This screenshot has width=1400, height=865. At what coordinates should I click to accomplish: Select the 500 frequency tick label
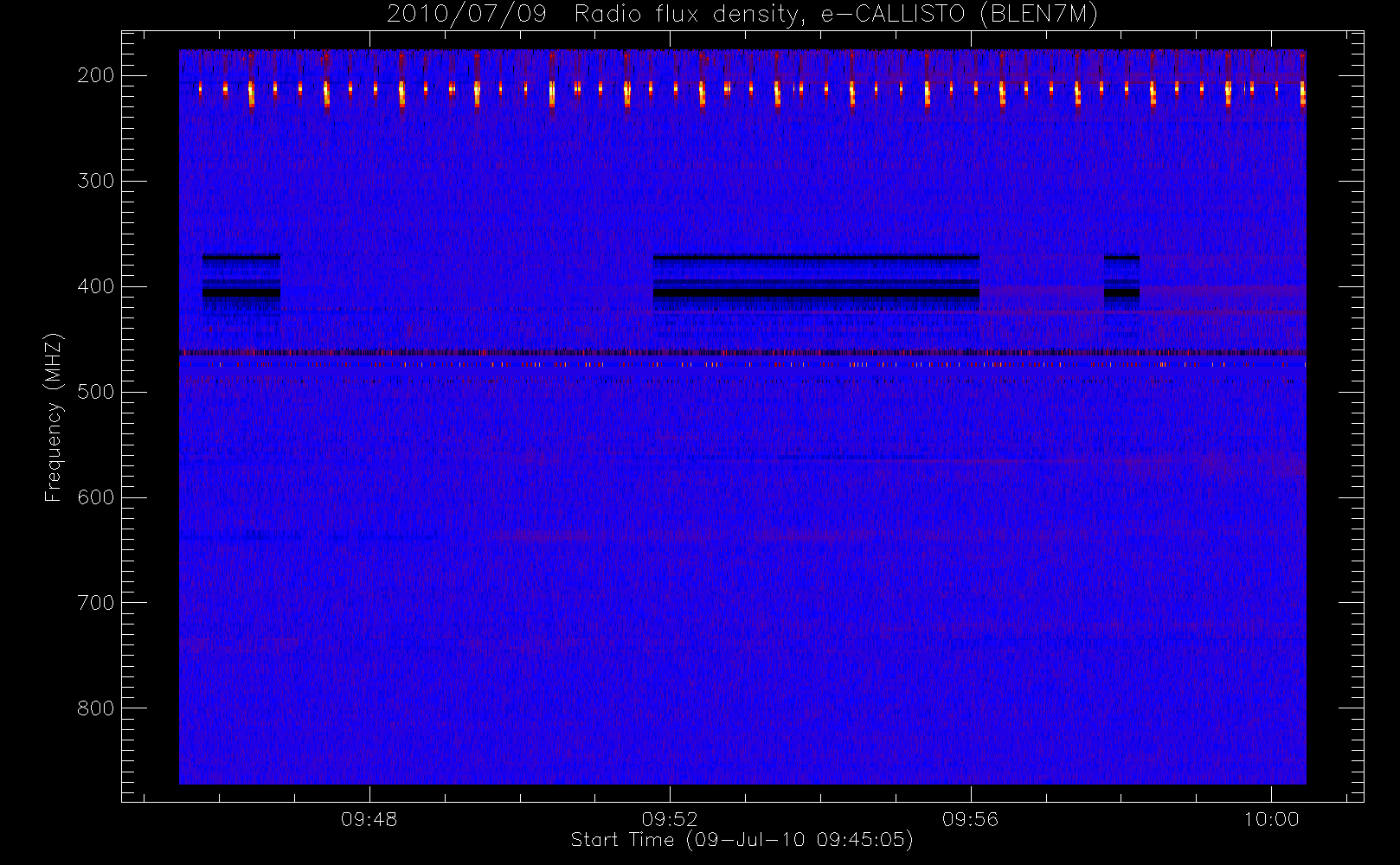pos(95,392)
